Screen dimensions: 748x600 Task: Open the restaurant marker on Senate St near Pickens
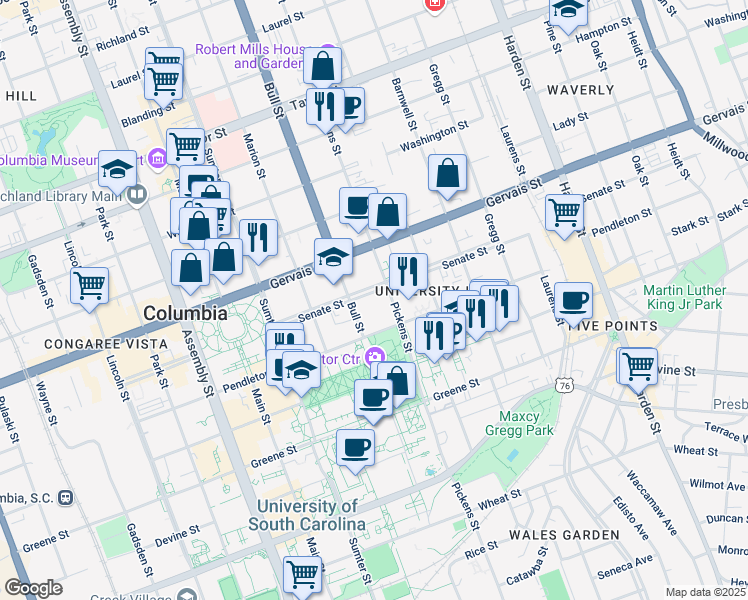(408, 275)
